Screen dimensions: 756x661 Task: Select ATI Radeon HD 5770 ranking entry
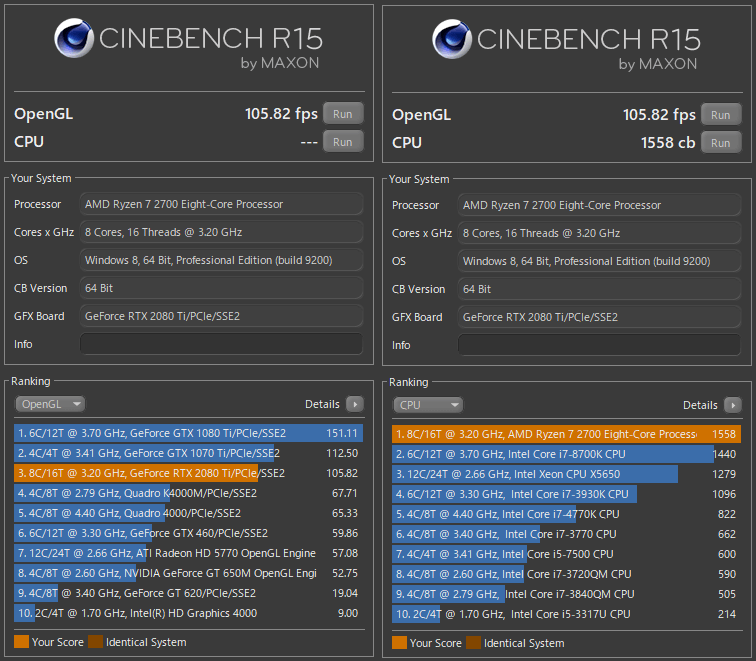pos(189,553)
